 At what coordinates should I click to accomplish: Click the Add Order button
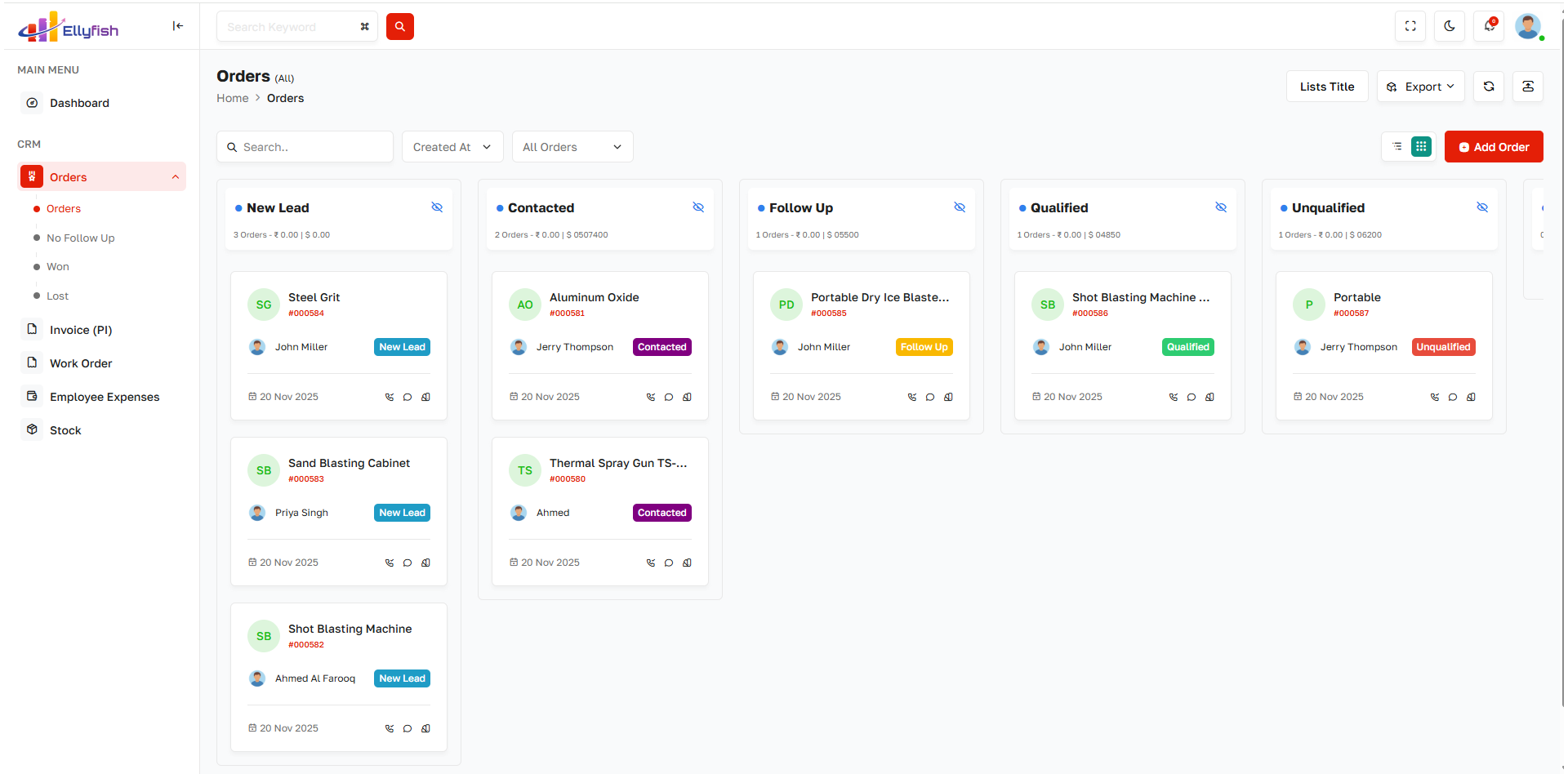click(x=1493, y=147)
